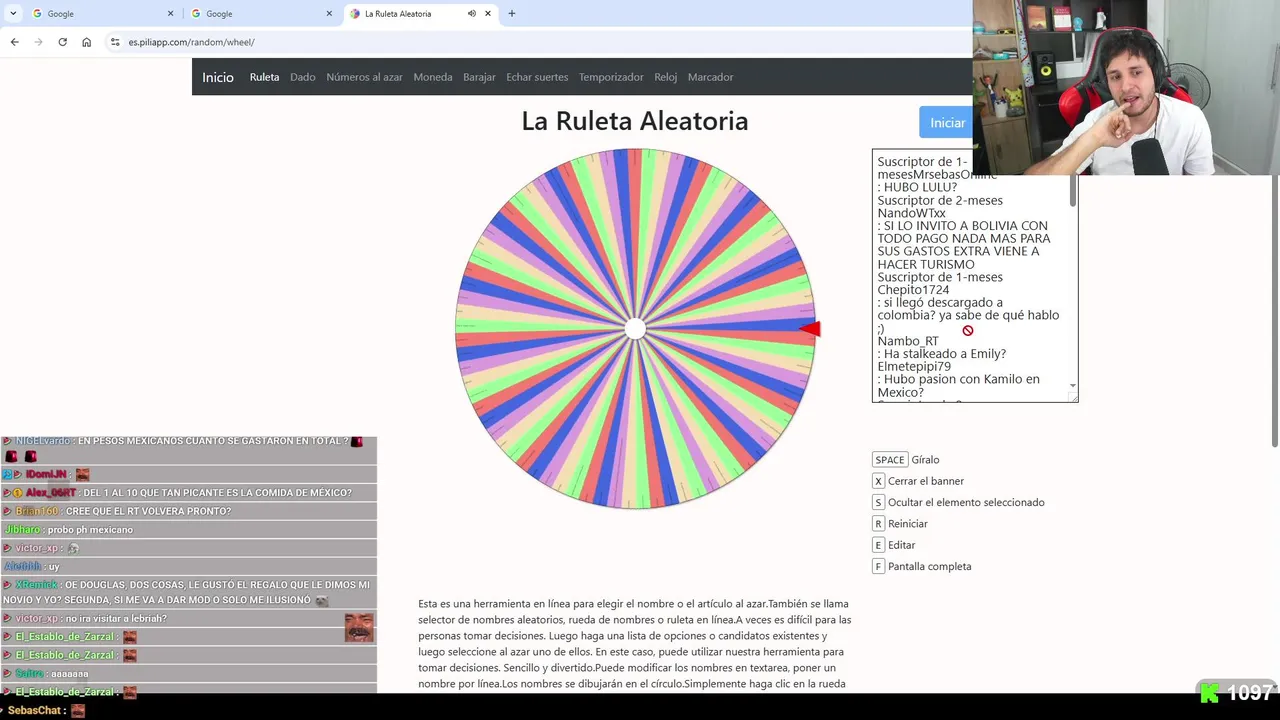Click the text area scrollbar thumb

coord(1073,188)
